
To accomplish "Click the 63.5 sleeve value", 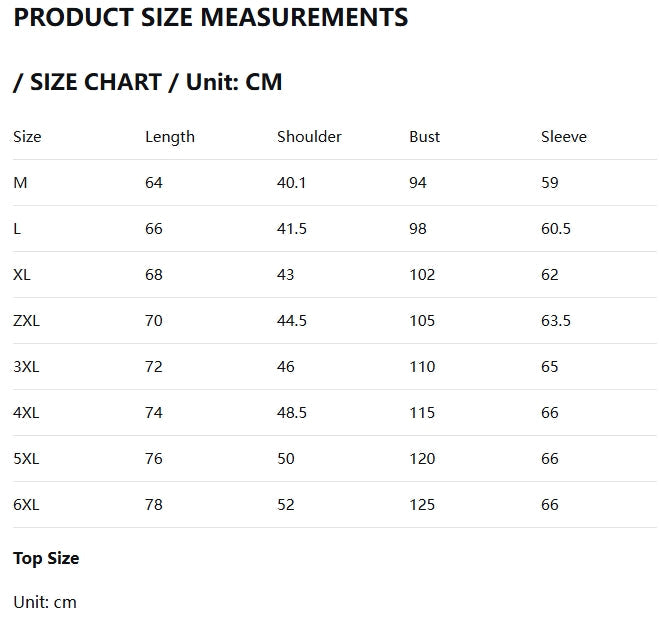I will [x=556, y=321].
